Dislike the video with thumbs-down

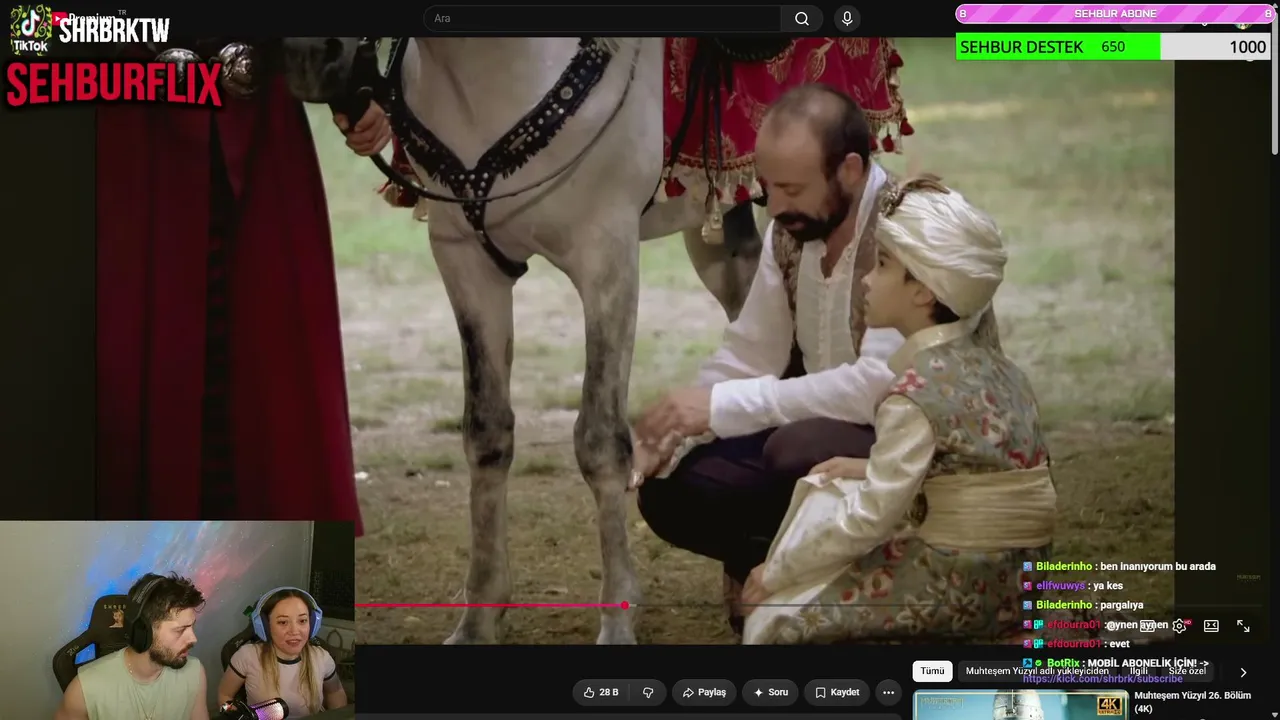(x=648, y=692)
